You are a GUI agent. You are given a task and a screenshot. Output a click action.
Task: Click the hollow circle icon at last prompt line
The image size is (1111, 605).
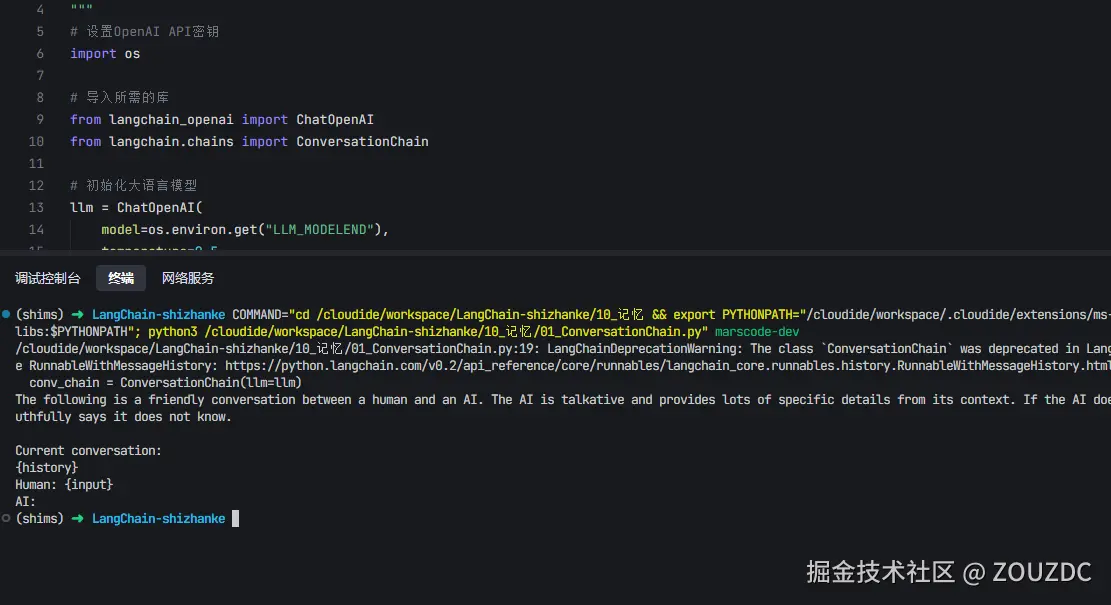[6, 518]
